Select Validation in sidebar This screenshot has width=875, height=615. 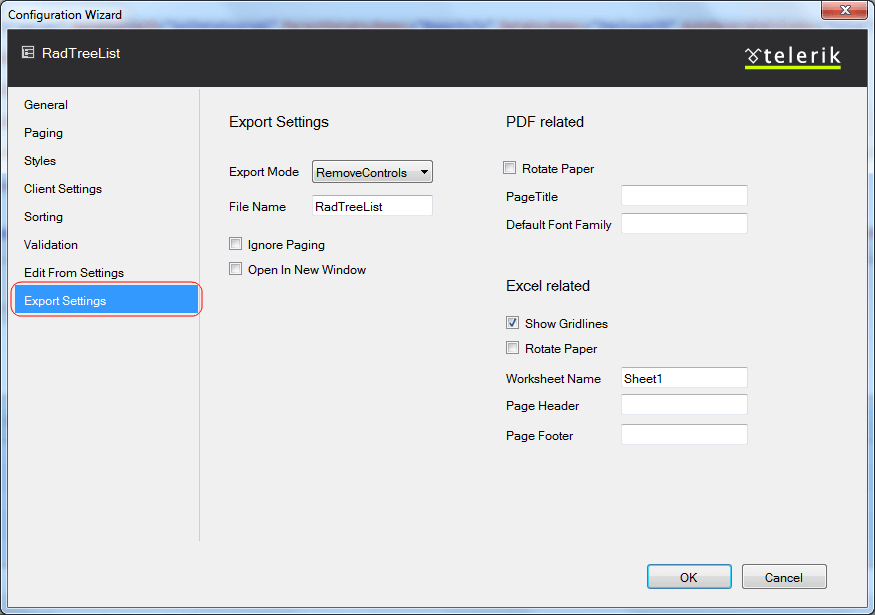(x=51, y=244)
